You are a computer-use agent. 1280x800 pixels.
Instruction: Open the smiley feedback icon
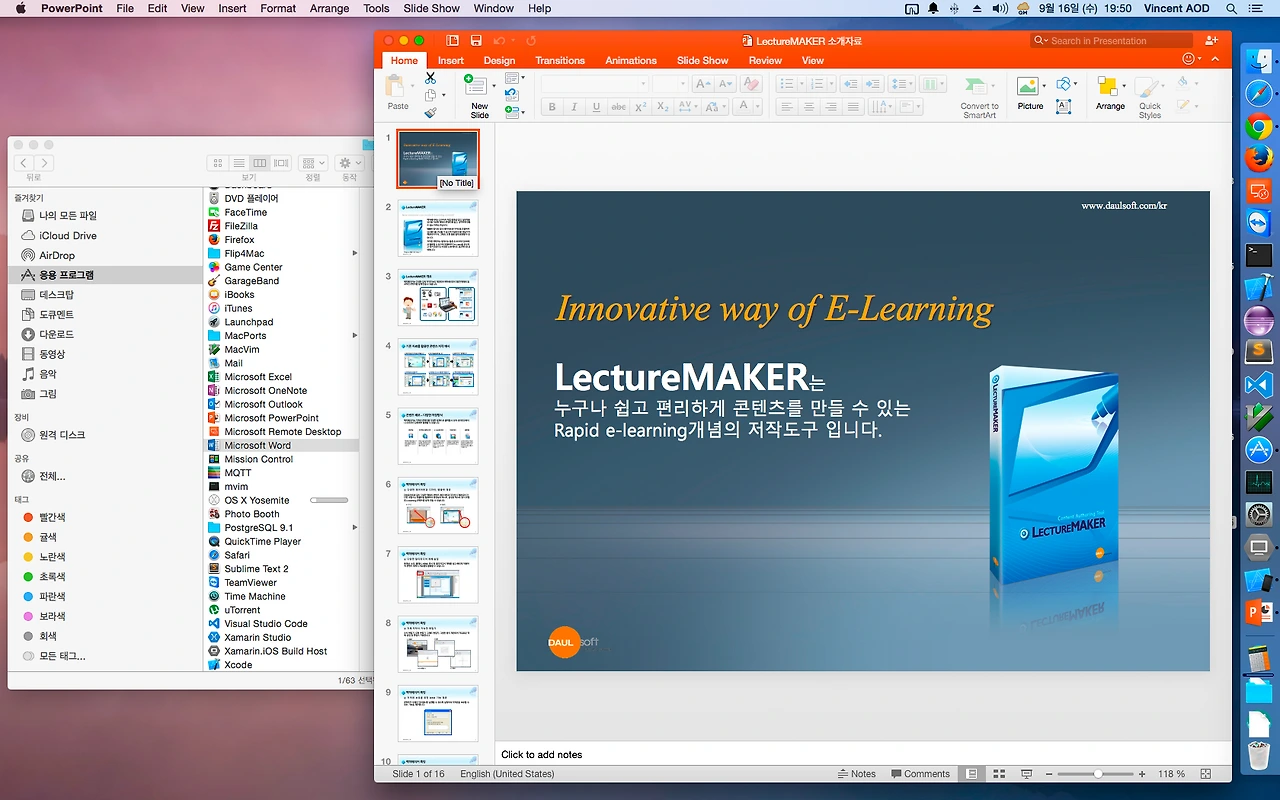click(1187, 59)
